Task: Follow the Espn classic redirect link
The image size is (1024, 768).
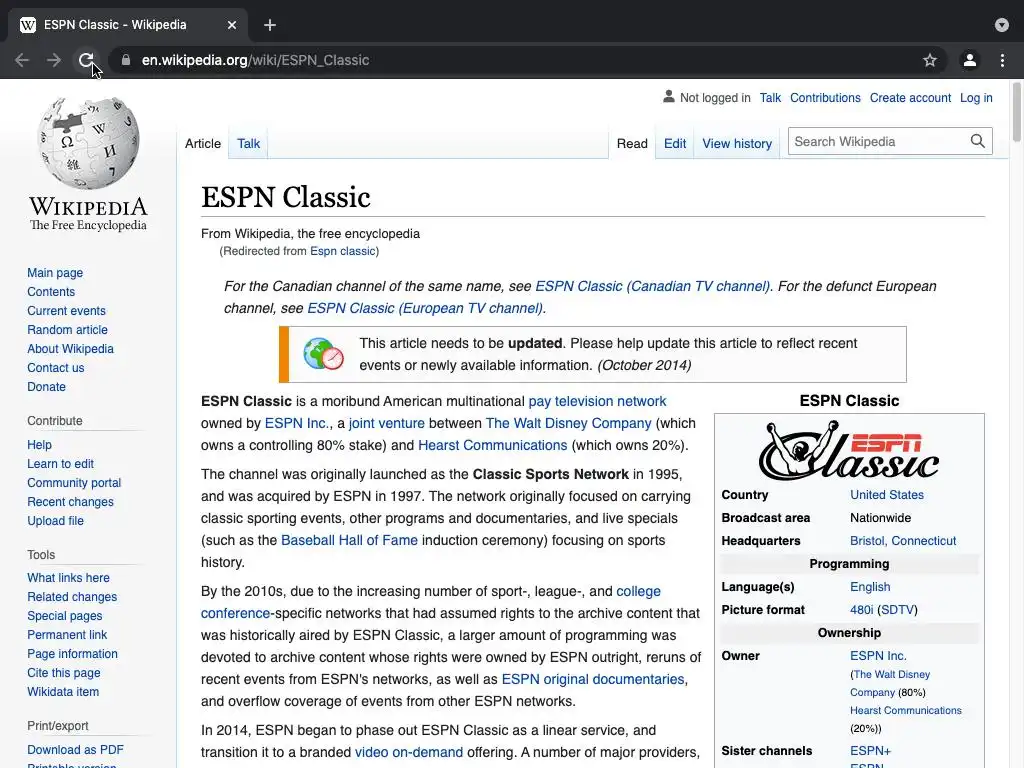Action: [x=343, y=251]
